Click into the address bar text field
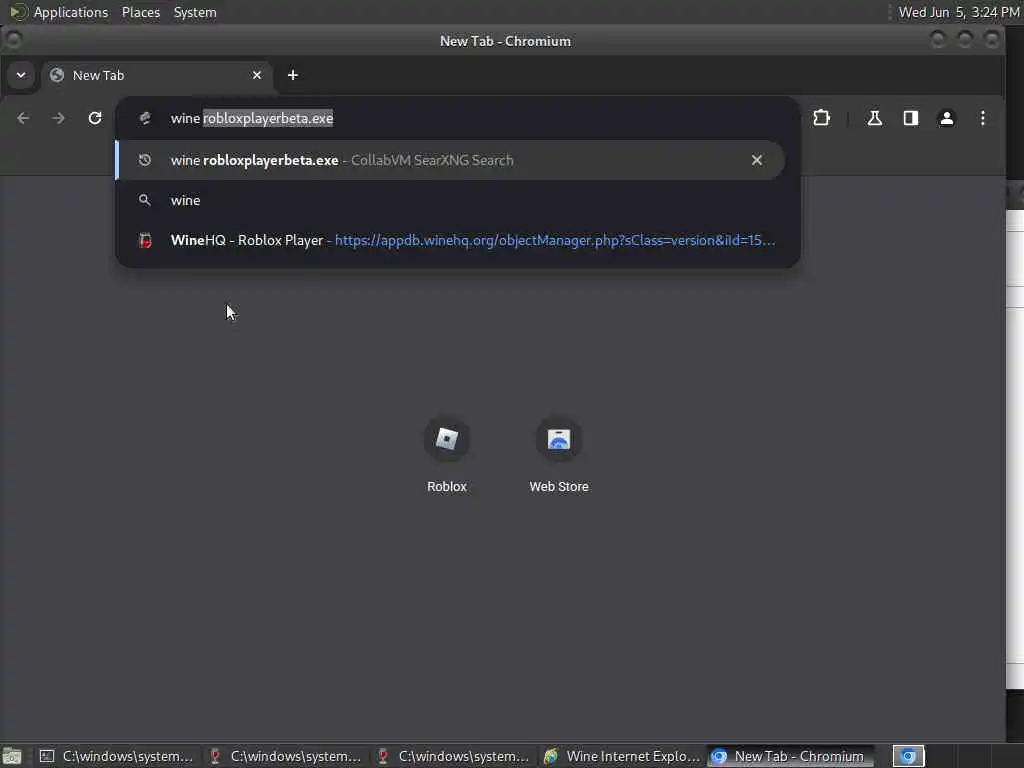The height and width of the screenshot is (768, 1024). coord(457,118)
